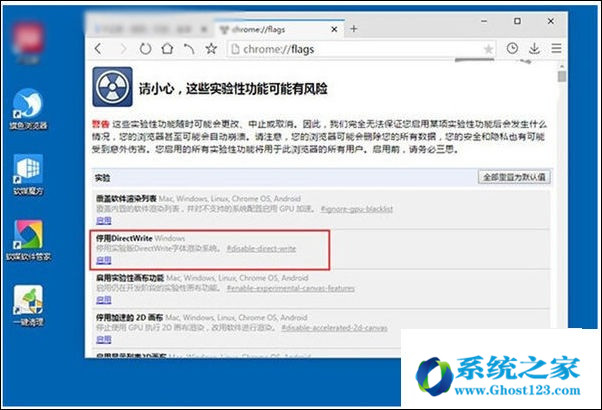The height and width of the screenshot is (410, 602).
Task: Click the reset all to default button
Action: [x=514, y=177]
